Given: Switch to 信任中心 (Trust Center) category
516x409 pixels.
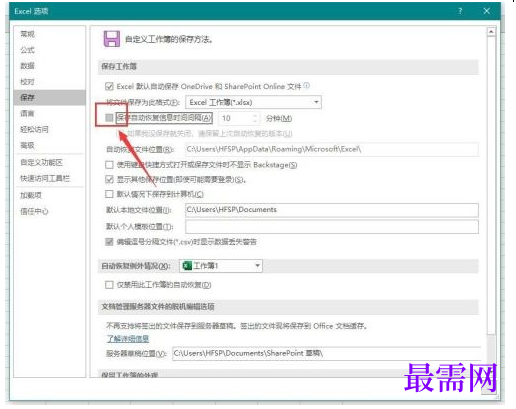Looking at the screenshot, I should coord(34,211).
